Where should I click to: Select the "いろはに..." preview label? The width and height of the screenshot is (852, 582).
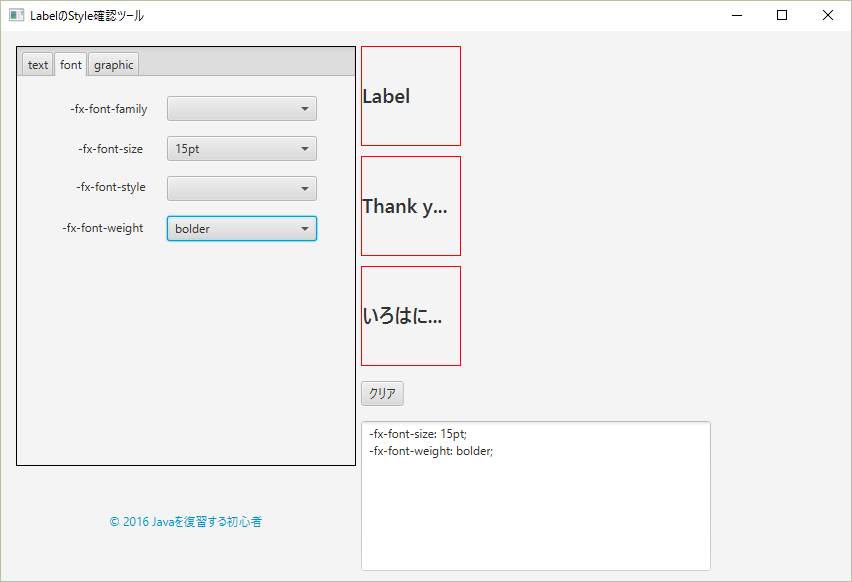point(410,315)
